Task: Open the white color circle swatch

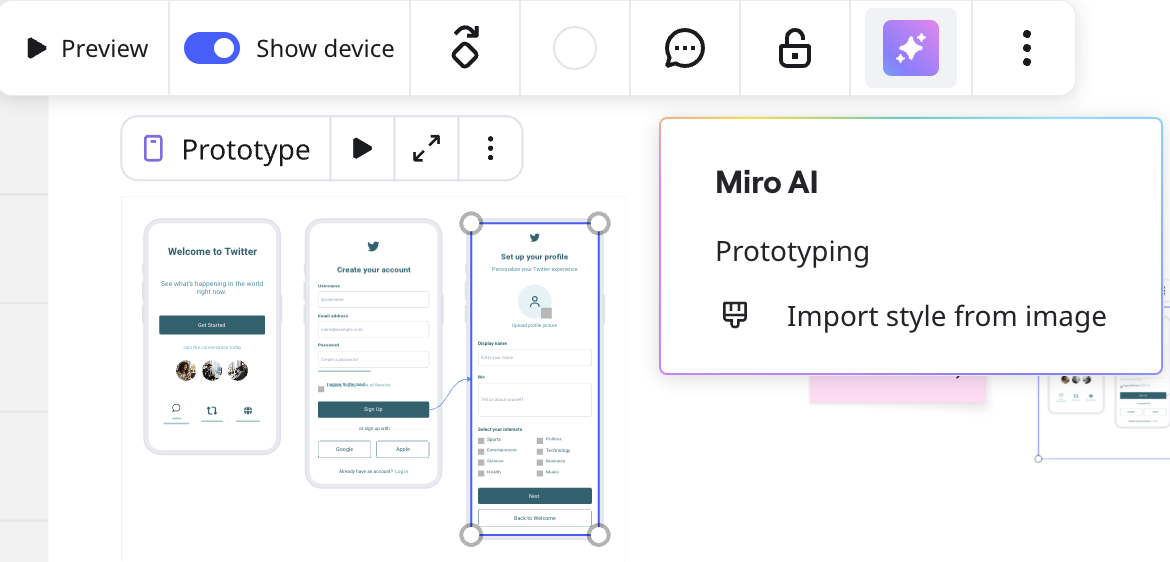Action: 575,48
